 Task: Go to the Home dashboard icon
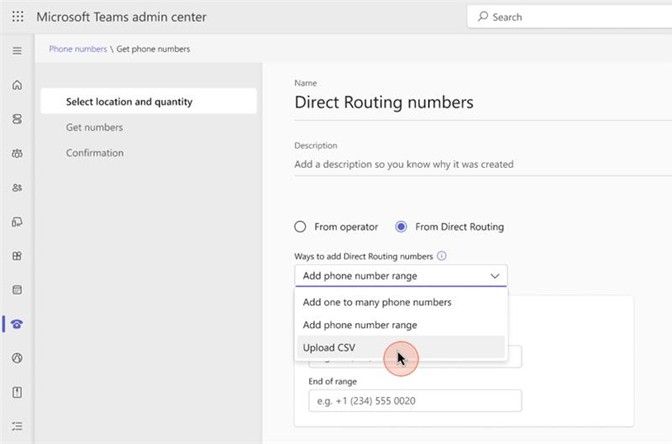coord(17,85)
